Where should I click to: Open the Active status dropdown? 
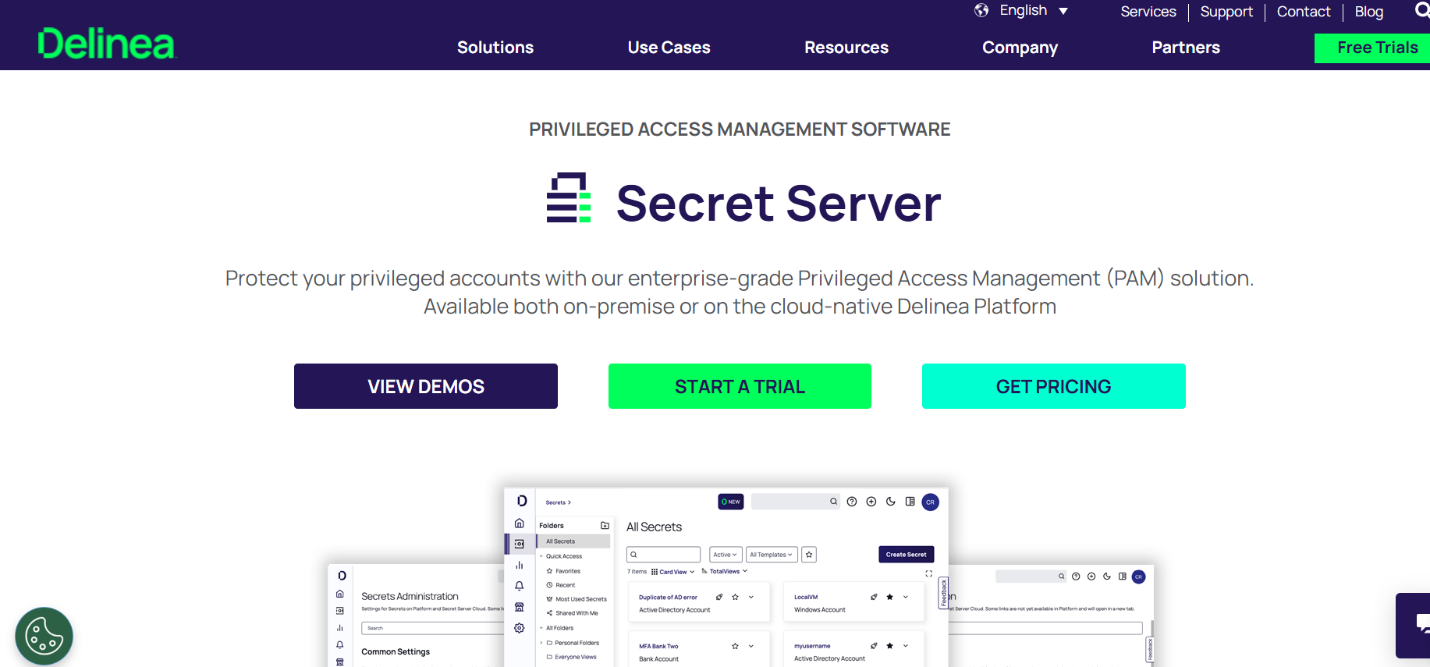pos(726,554)
